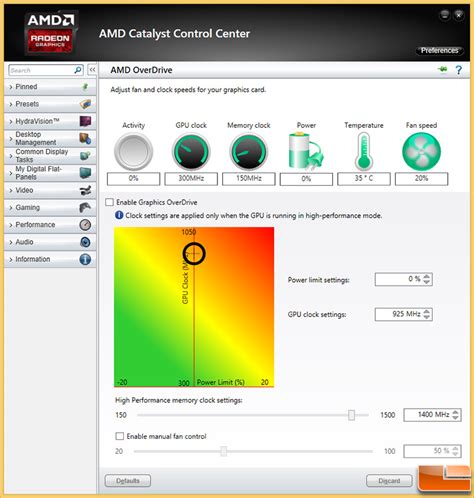The width and height of the screenshot is (474, 498).
Task: Expand the Information section
Action: [50, 259]
